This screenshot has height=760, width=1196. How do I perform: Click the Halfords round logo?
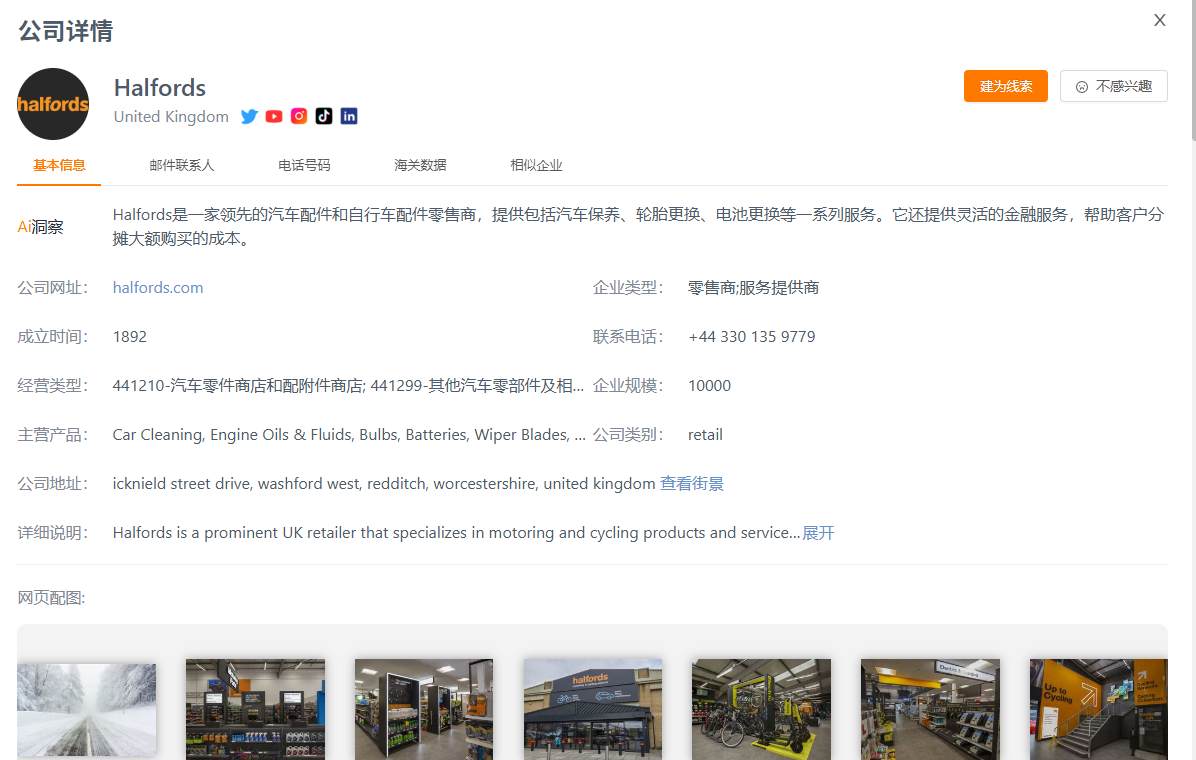[53, 104]
